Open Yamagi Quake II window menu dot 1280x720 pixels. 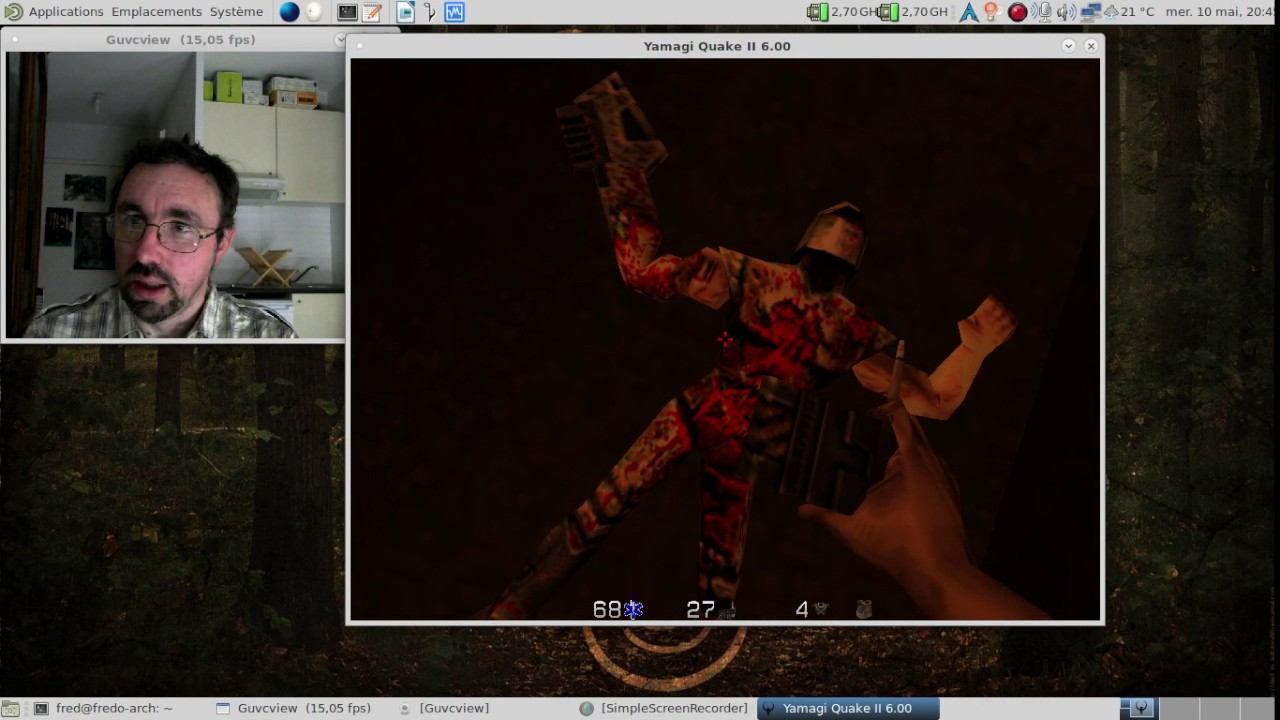click(360, 46)
